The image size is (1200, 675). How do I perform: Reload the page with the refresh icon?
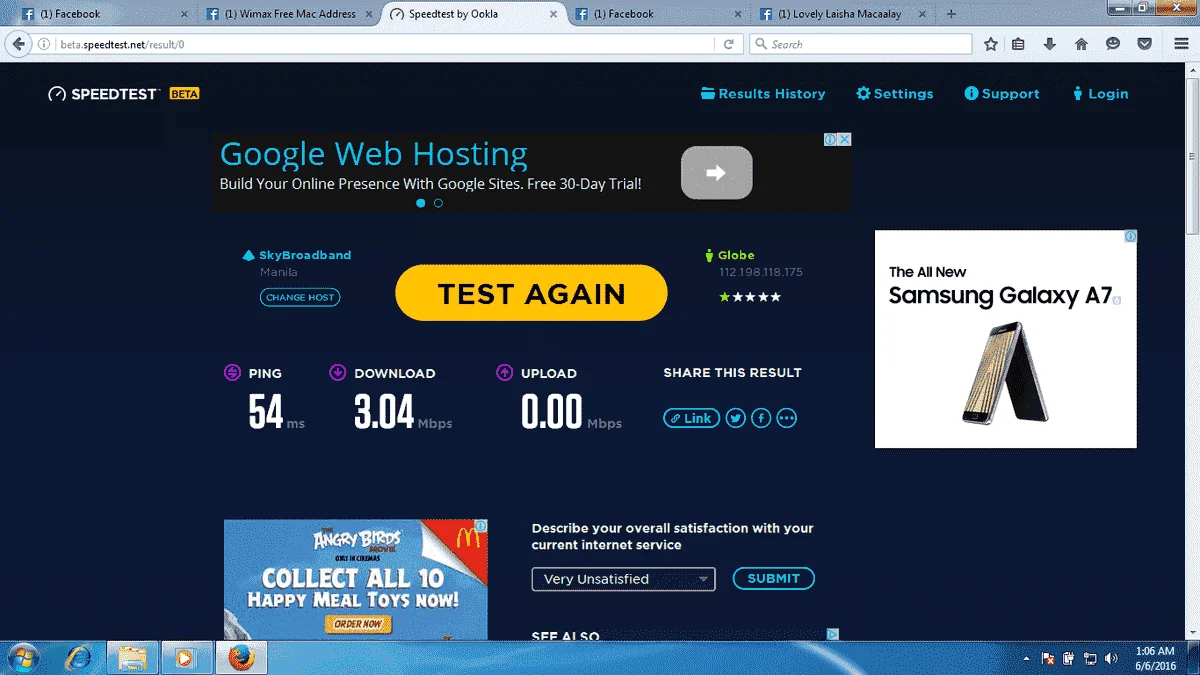coord(729,44)
